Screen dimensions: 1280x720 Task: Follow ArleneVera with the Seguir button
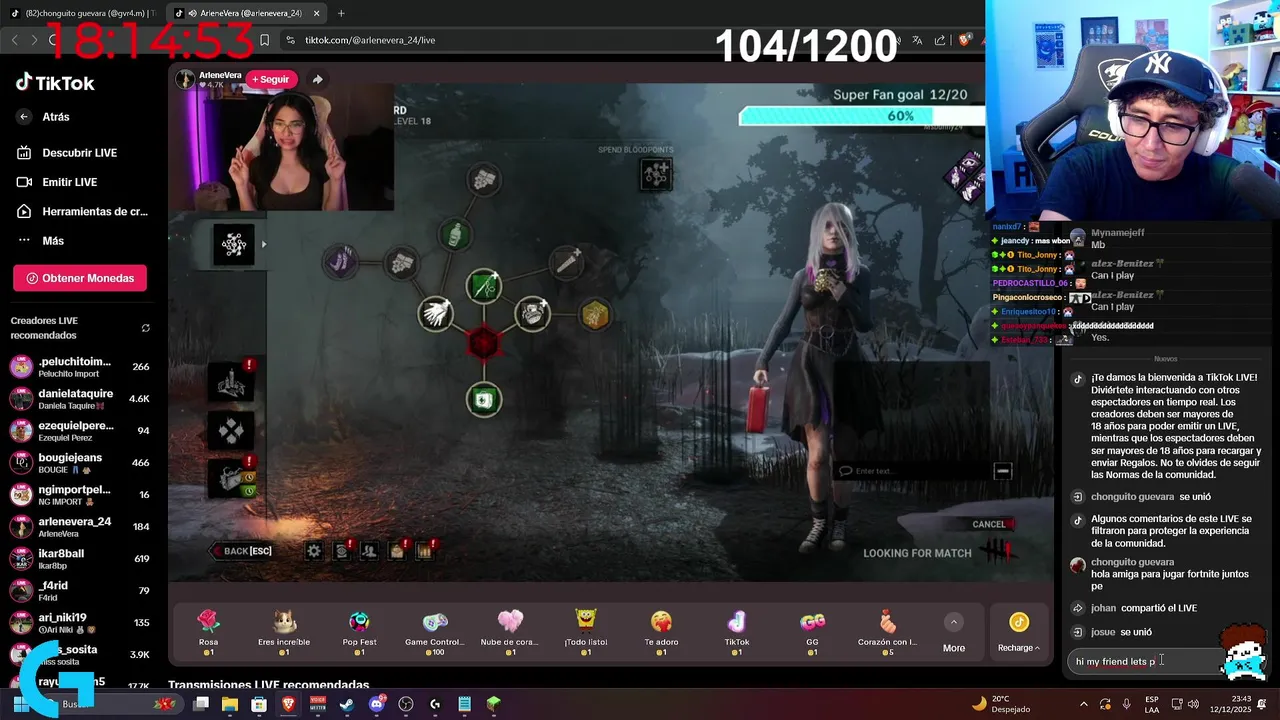click(271, 79)
